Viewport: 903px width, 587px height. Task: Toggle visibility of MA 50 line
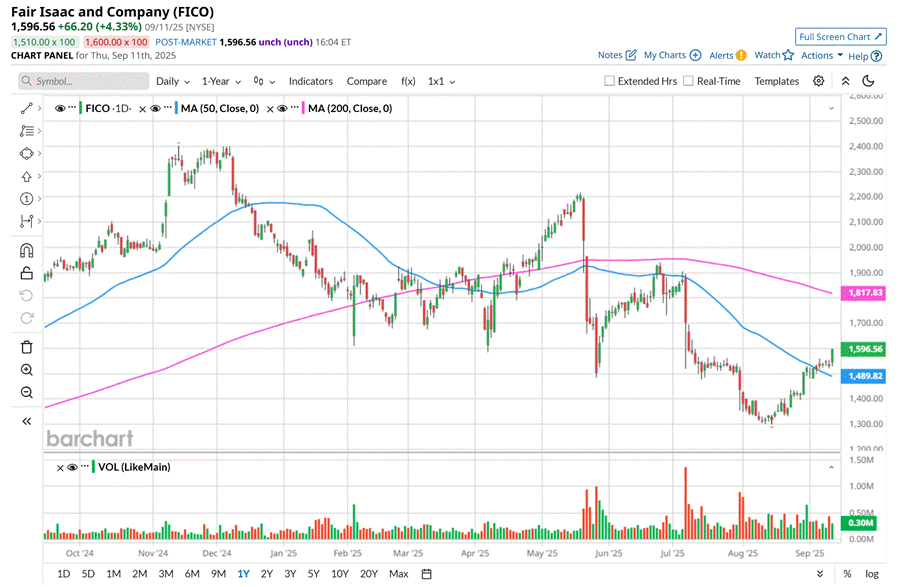tap(155, 108)
